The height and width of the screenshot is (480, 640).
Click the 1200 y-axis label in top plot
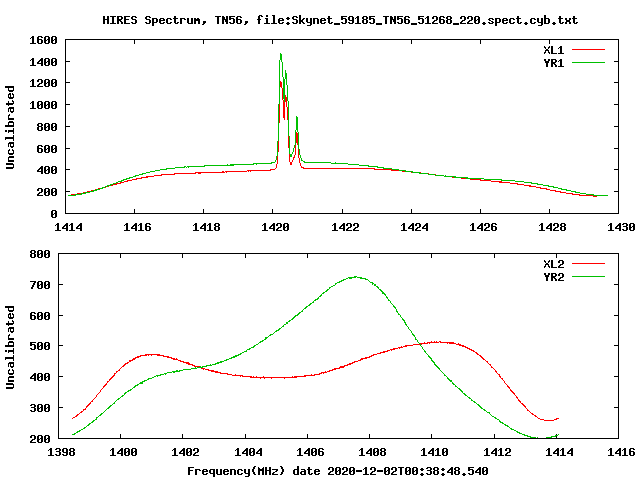coord(43,83)
